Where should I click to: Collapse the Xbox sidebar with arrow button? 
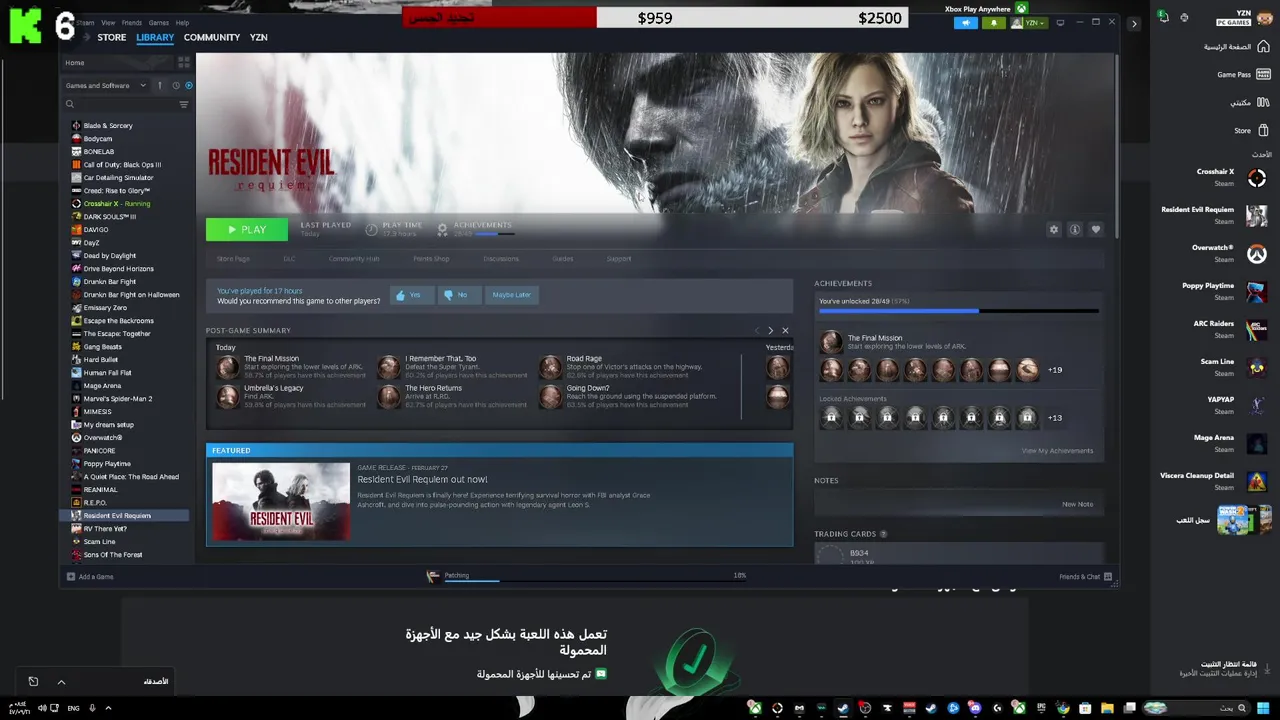tap(1133, 23)
